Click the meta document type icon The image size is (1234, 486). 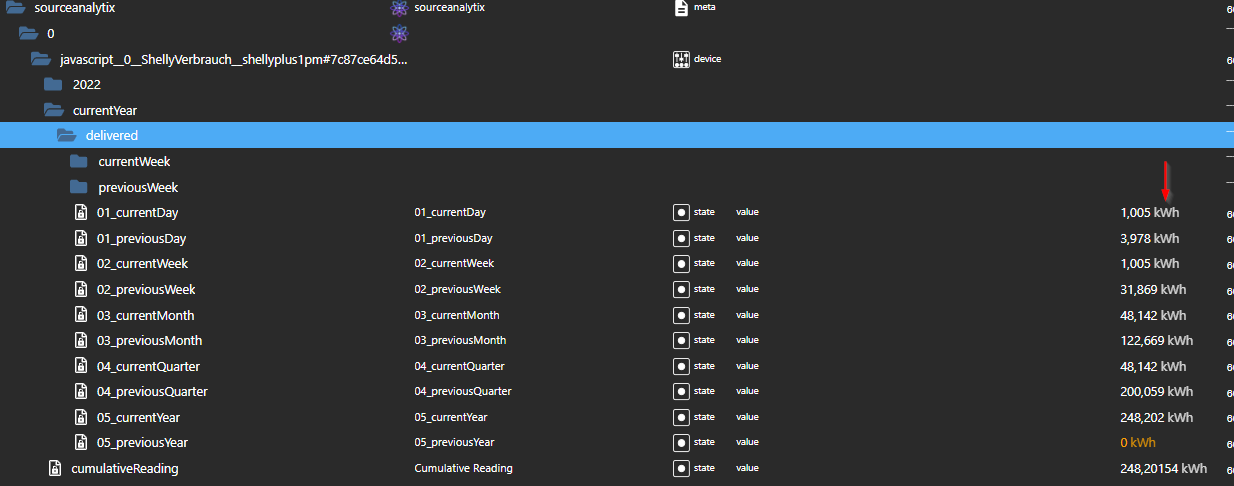681,8
